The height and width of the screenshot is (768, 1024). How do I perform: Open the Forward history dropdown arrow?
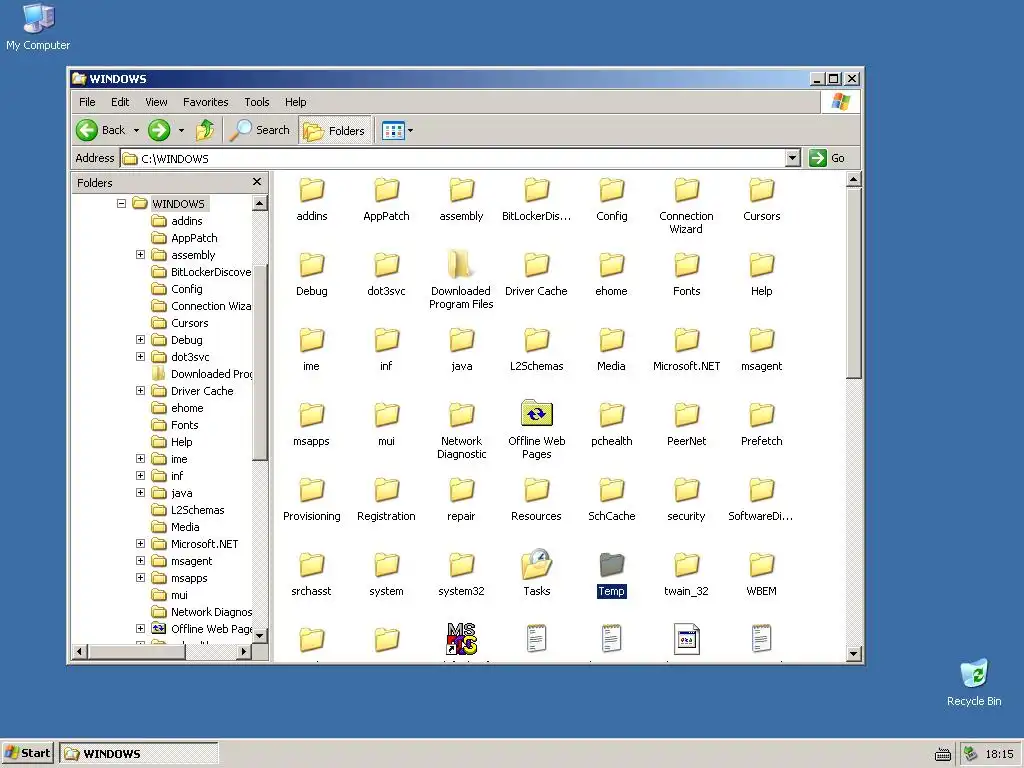coord(181,130)
